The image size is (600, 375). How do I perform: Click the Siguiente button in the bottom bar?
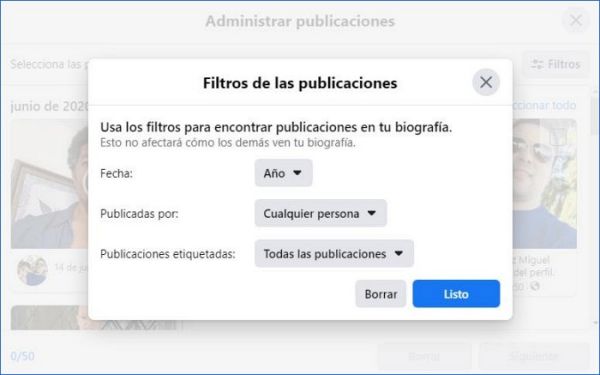[533, 356]
